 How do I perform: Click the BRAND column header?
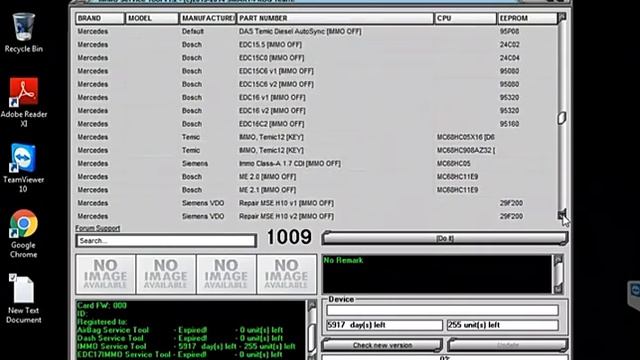click(x=100, y=18)
